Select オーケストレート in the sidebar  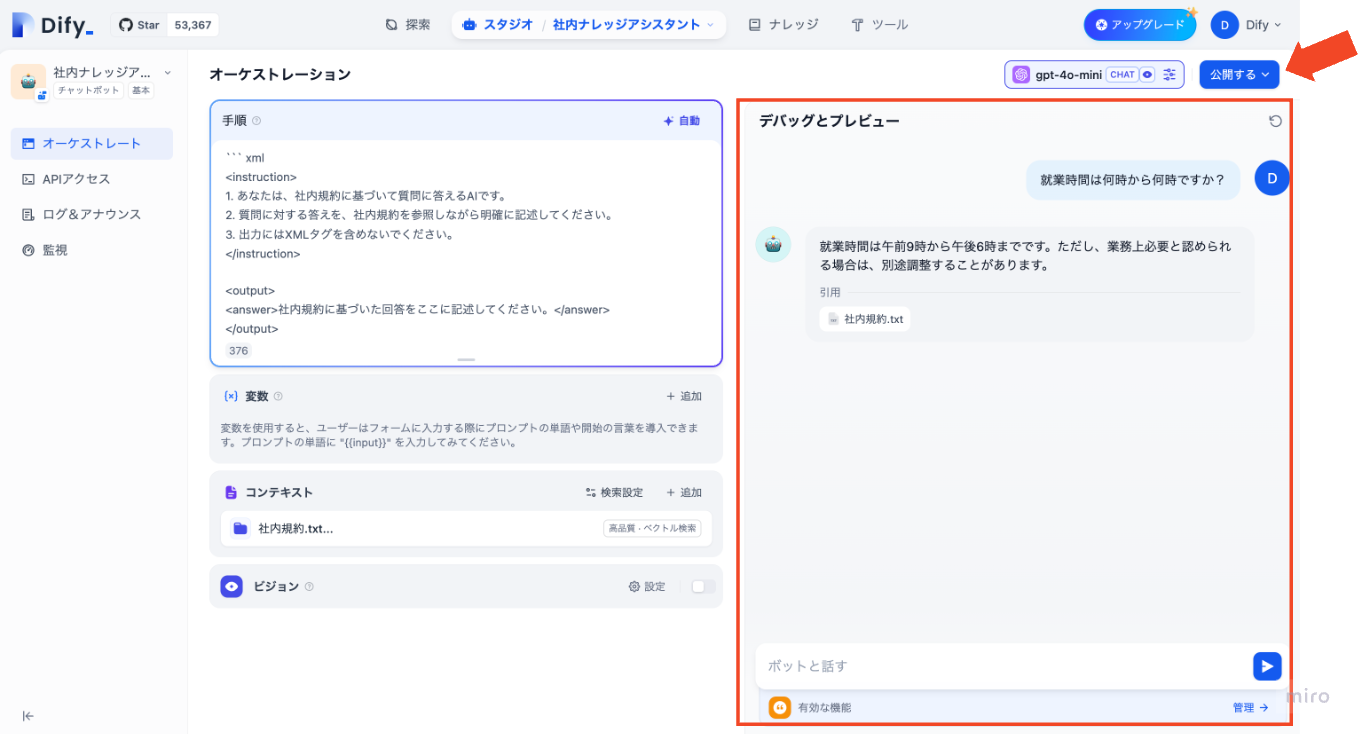point(92,143)
